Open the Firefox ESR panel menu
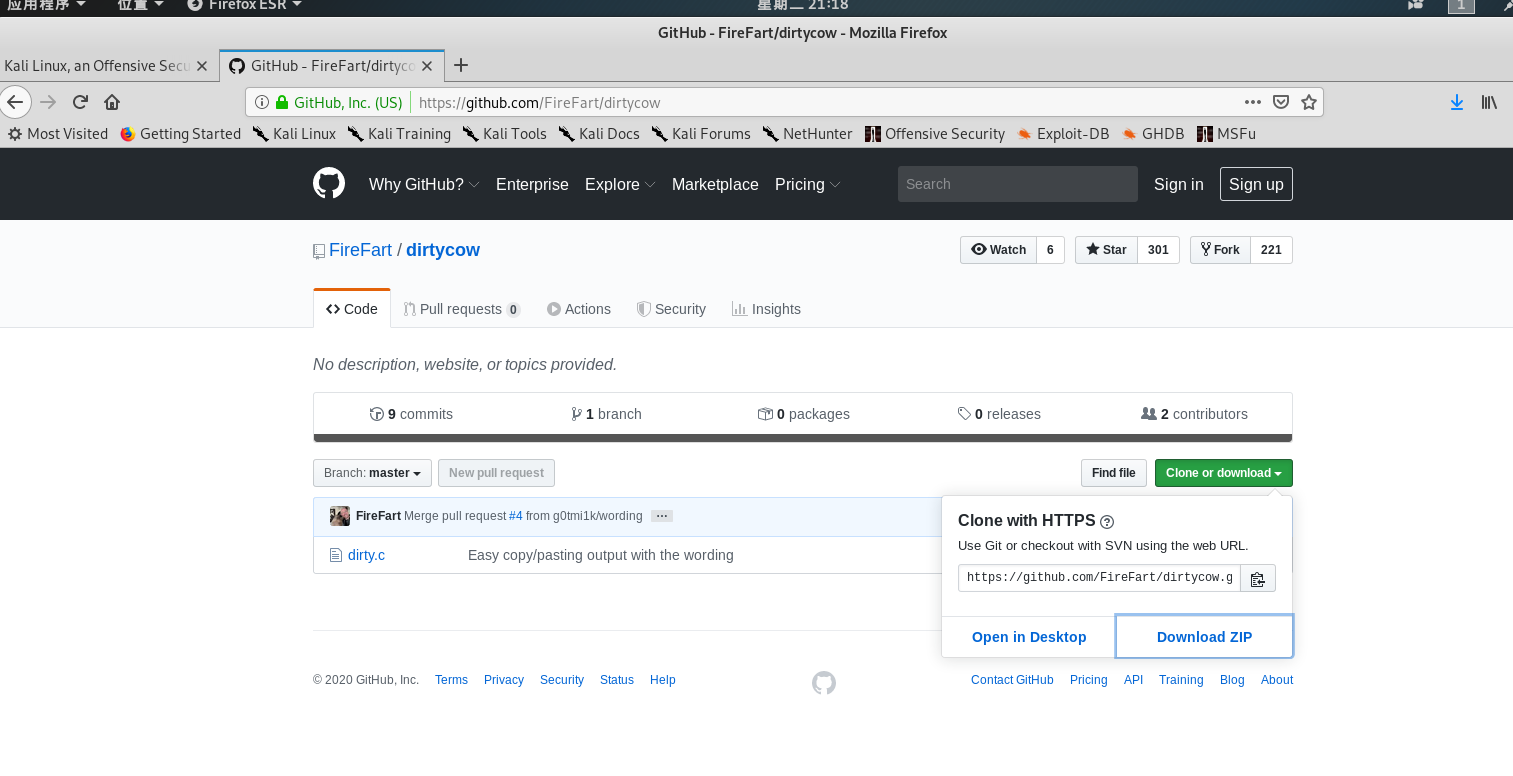This screenshot has width=1513, height=776. 245,5
